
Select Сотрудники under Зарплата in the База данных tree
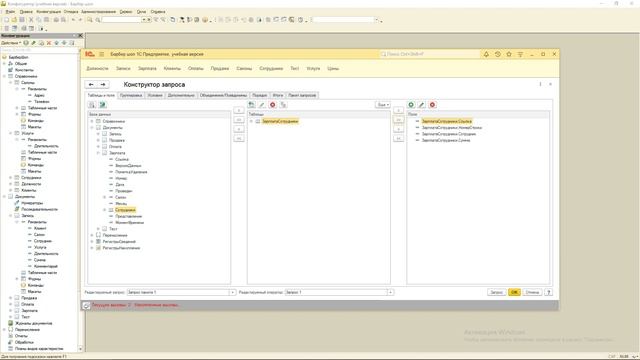coord(125,210)
